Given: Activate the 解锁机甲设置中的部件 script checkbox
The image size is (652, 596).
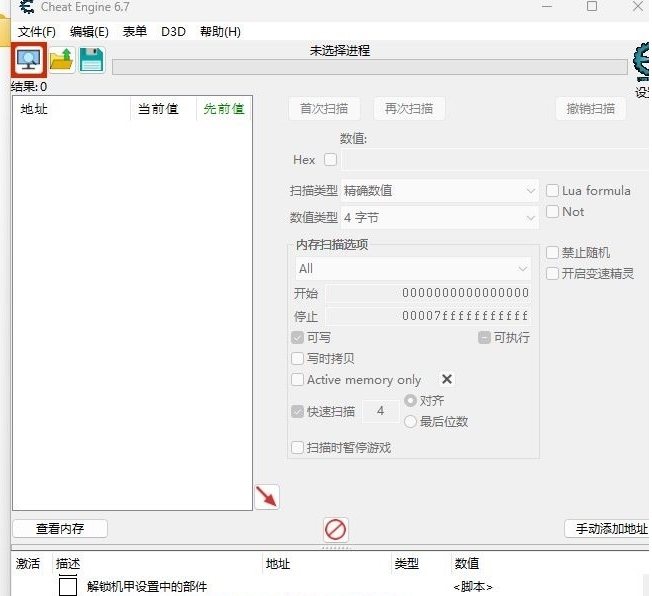Looking at the screenshot, I should [68, 586].
